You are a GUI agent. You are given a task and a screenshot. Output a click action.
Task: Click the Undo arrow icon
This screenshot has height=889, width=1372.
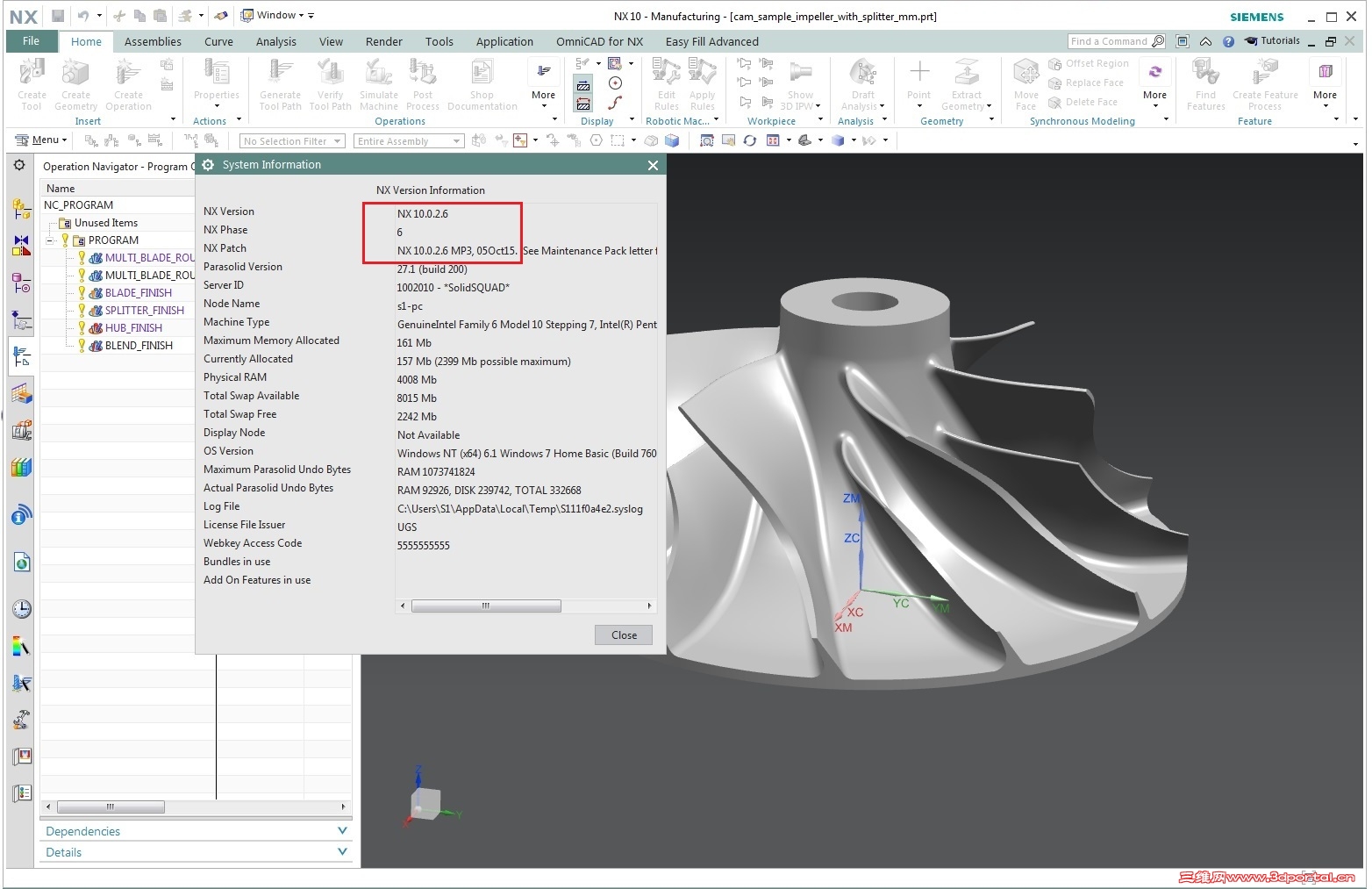[x=82, y=16]
